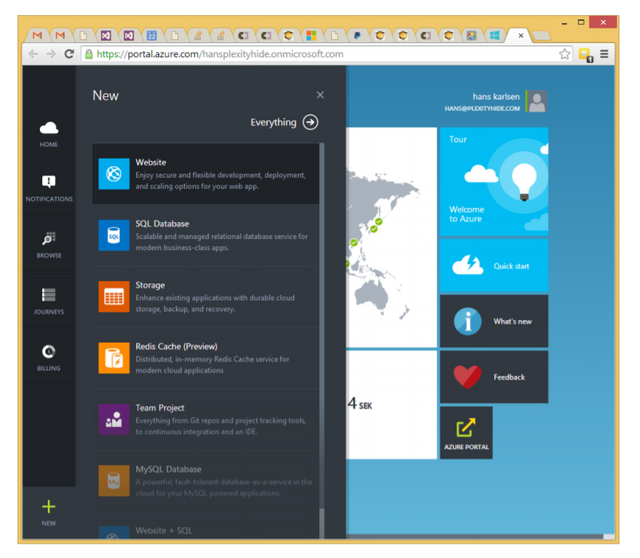Click the user avatar picture
Viewport: 640px width, 558px height.
pos(537,101)
